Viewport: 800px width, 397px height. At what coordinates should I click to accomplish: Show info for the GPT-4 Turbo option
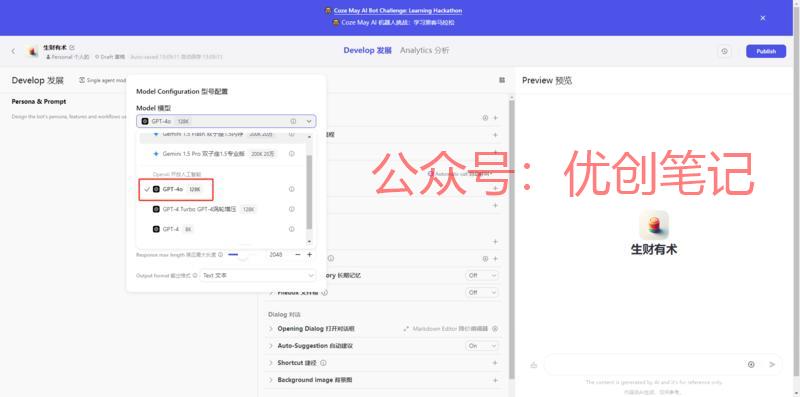click(292, 209)
